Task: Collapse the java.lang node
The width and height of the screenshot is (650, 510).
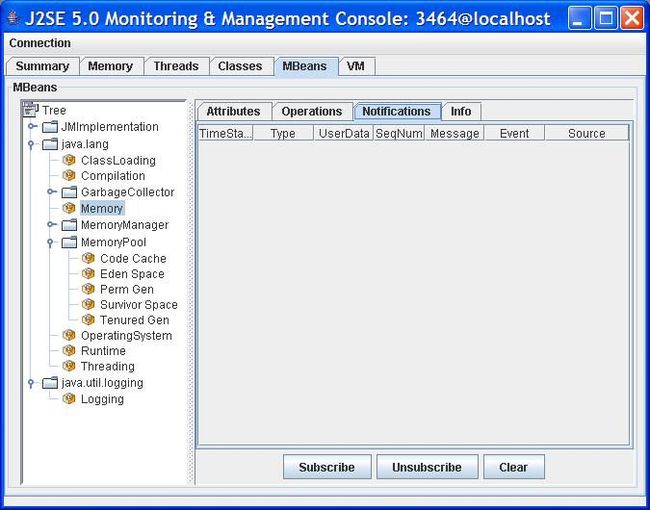Action: 31,144
